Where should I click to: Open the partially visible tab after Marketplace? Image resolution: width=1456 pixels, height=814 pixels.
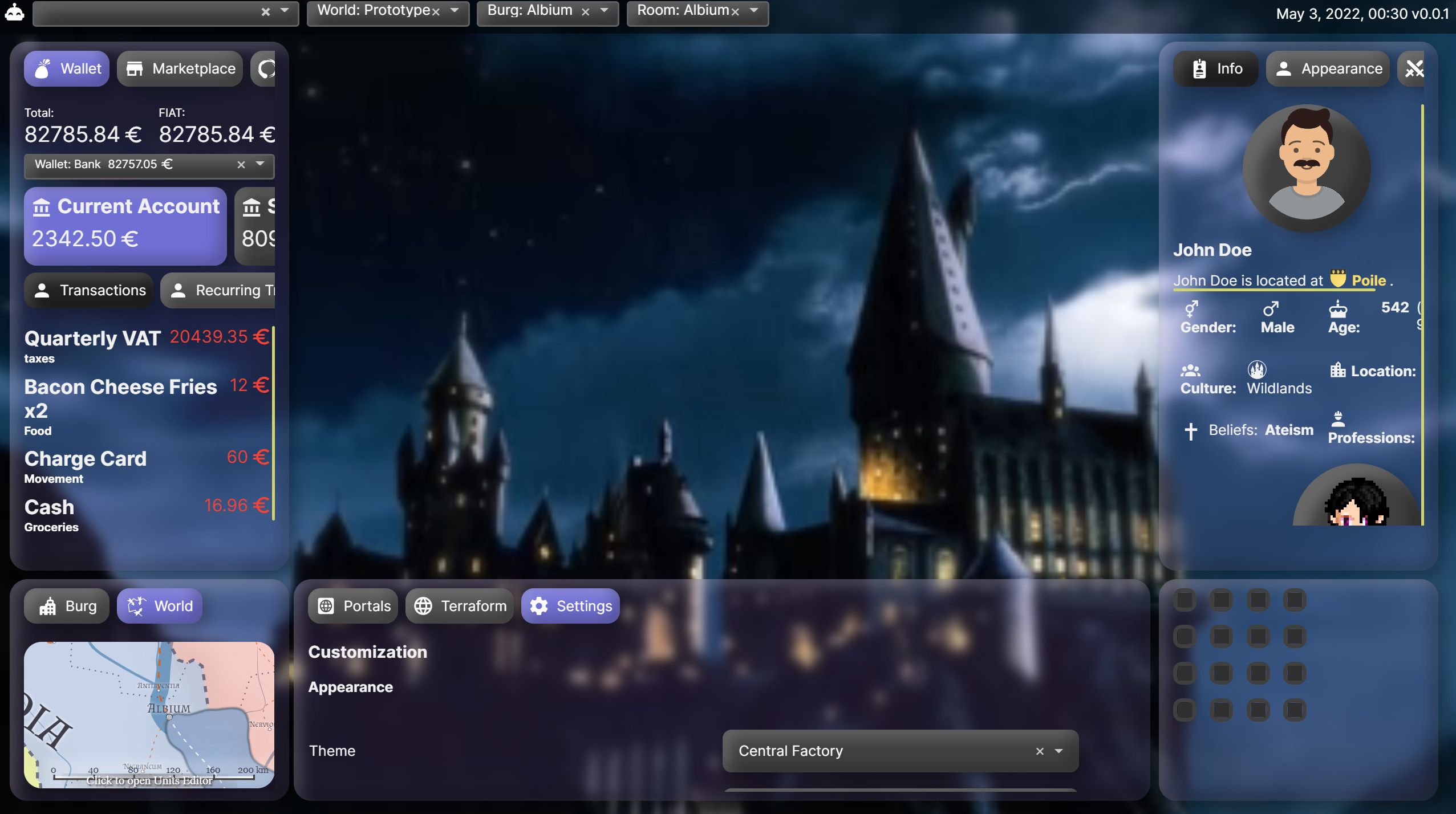point(264,69)
